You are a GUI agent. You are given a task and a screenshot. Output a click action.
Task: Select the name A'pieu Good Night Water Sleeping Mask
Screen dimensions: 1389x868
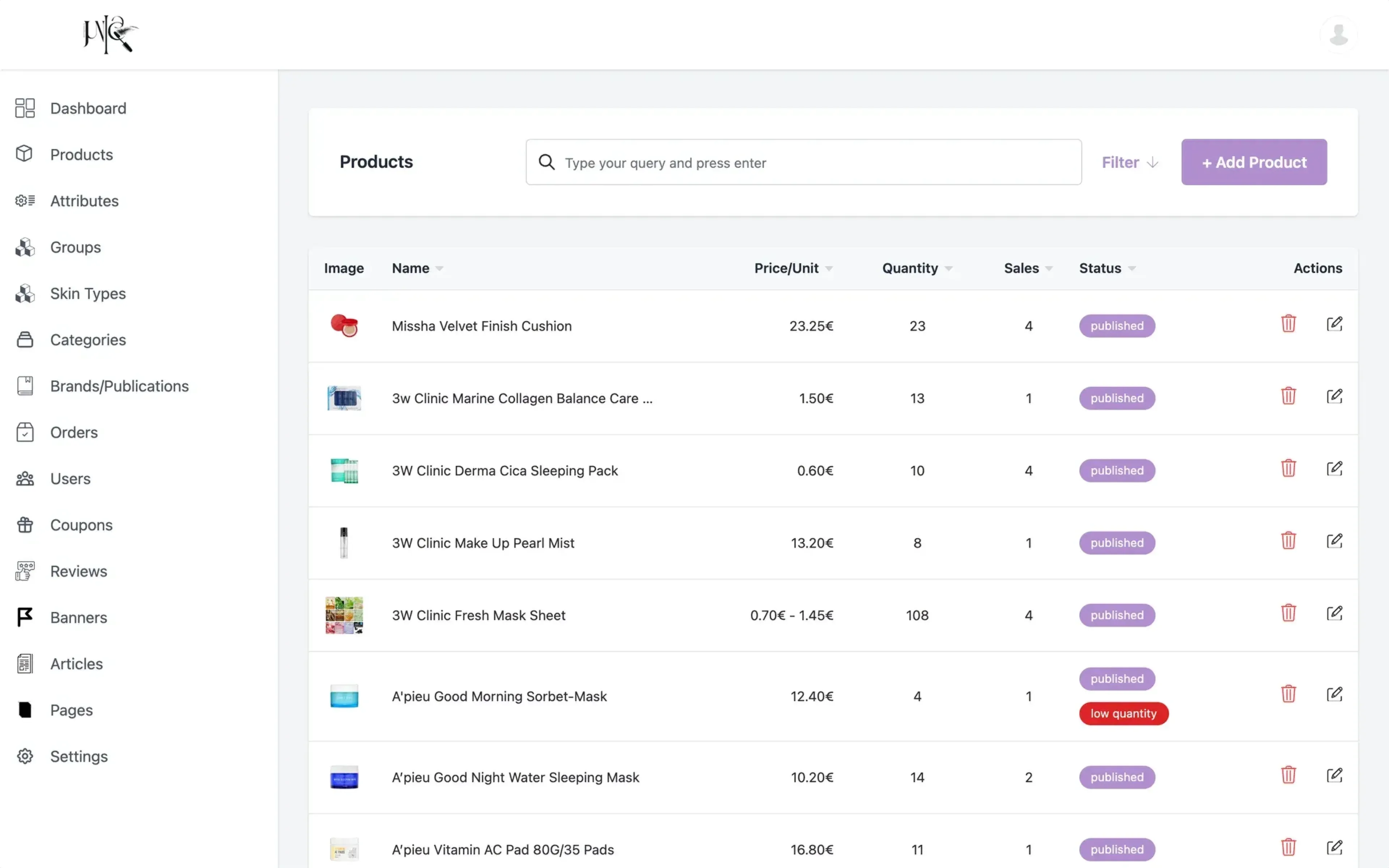click(515, 777)
